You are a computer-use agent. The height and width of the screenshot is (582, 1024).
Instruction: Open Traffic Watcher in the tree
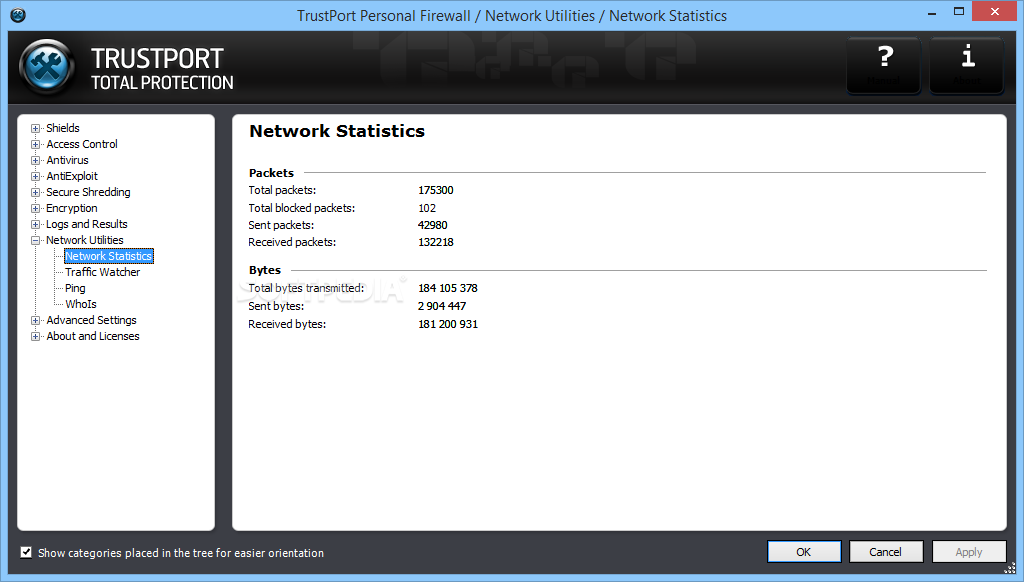(103, 272)
